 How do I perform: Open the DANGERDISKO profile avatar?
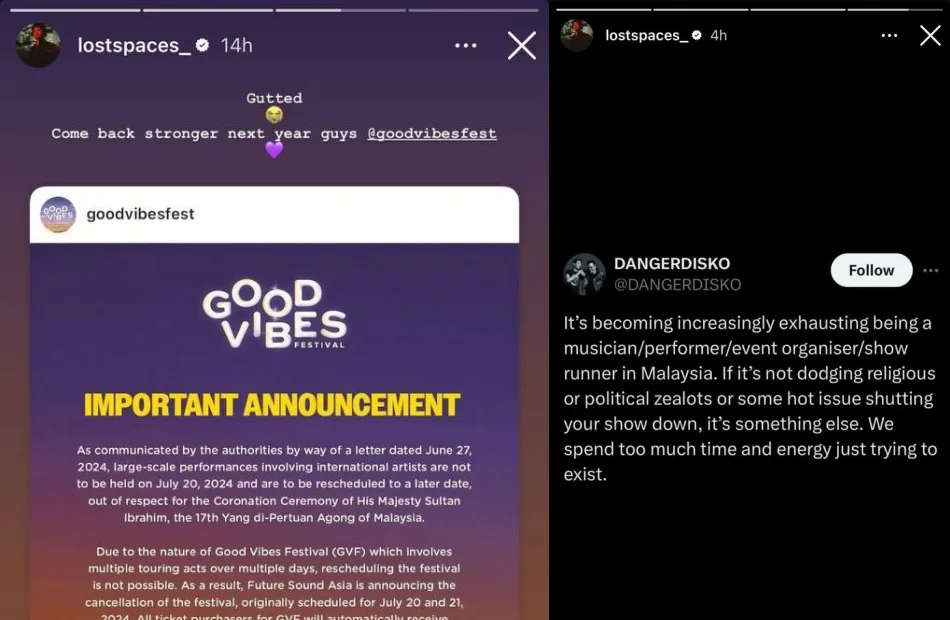point(584,274)
